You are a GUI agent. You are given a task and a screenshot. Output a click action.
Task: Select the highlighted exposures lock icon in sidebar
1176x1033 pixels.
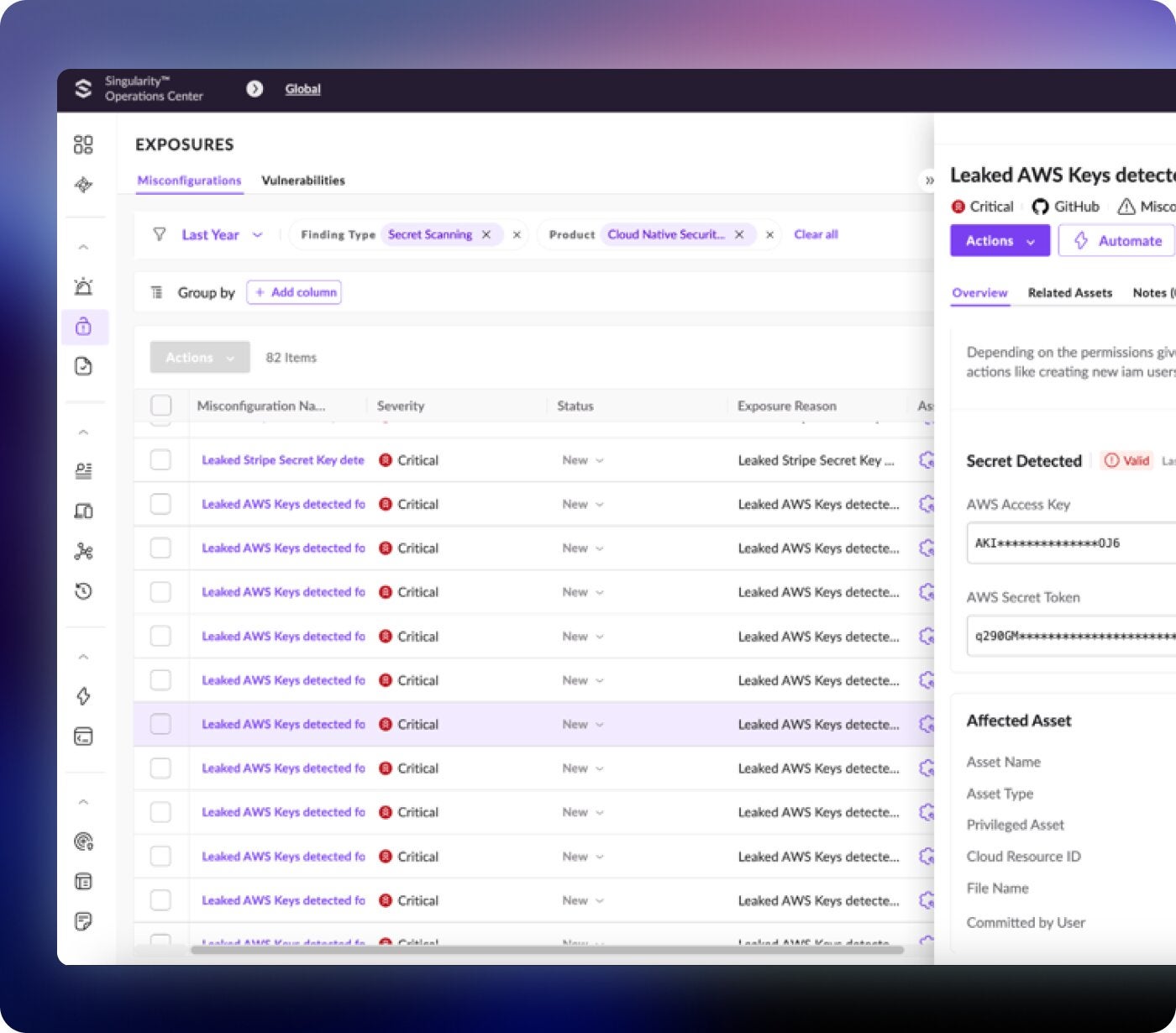pos(83,327)
